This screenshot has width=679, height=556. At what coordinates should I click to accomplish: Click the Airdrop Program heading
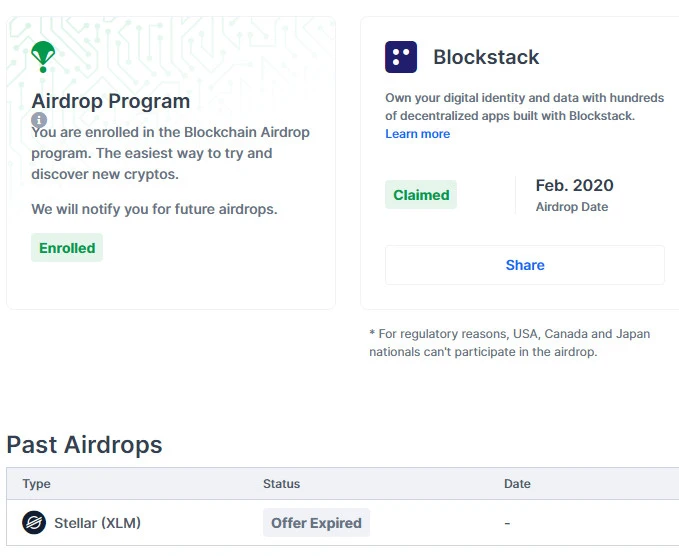[x=110, y=101]
